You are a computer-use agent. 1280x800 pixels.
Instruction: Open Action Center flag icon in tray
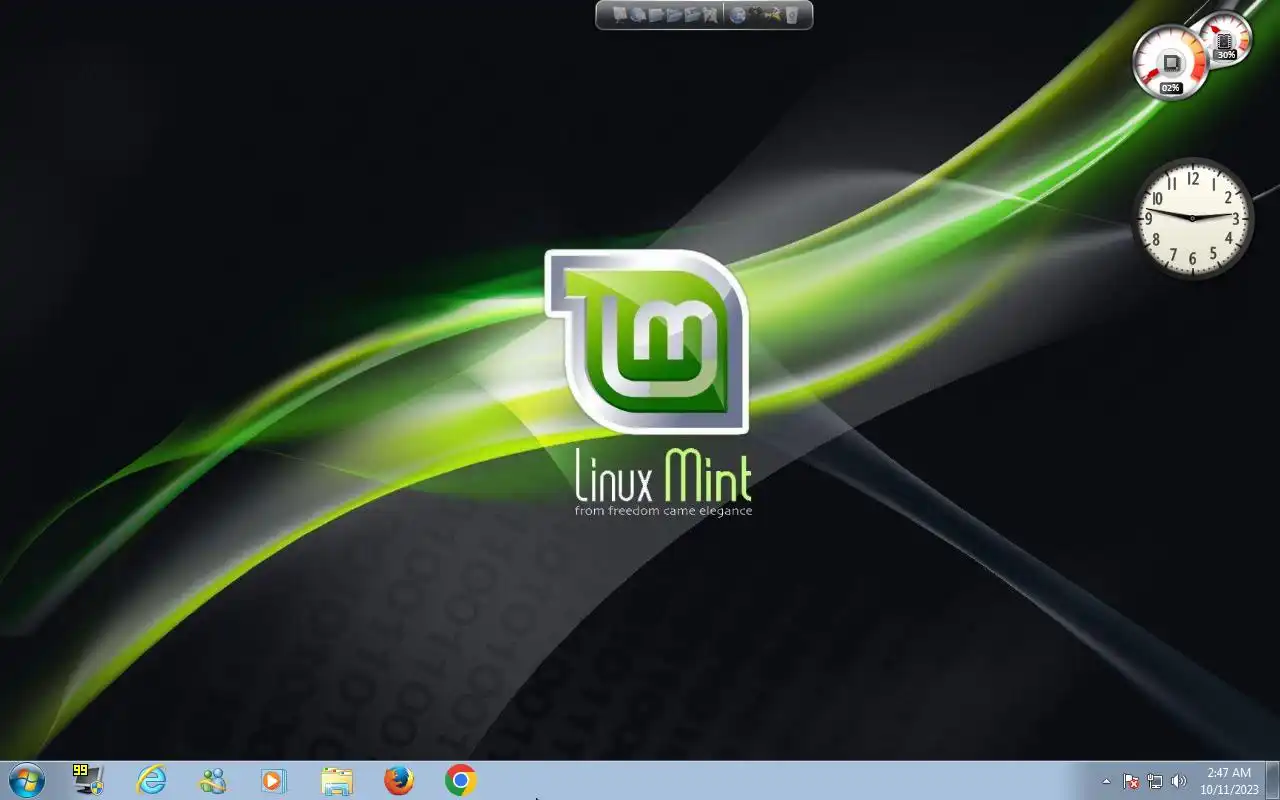tap(1131, 781)
